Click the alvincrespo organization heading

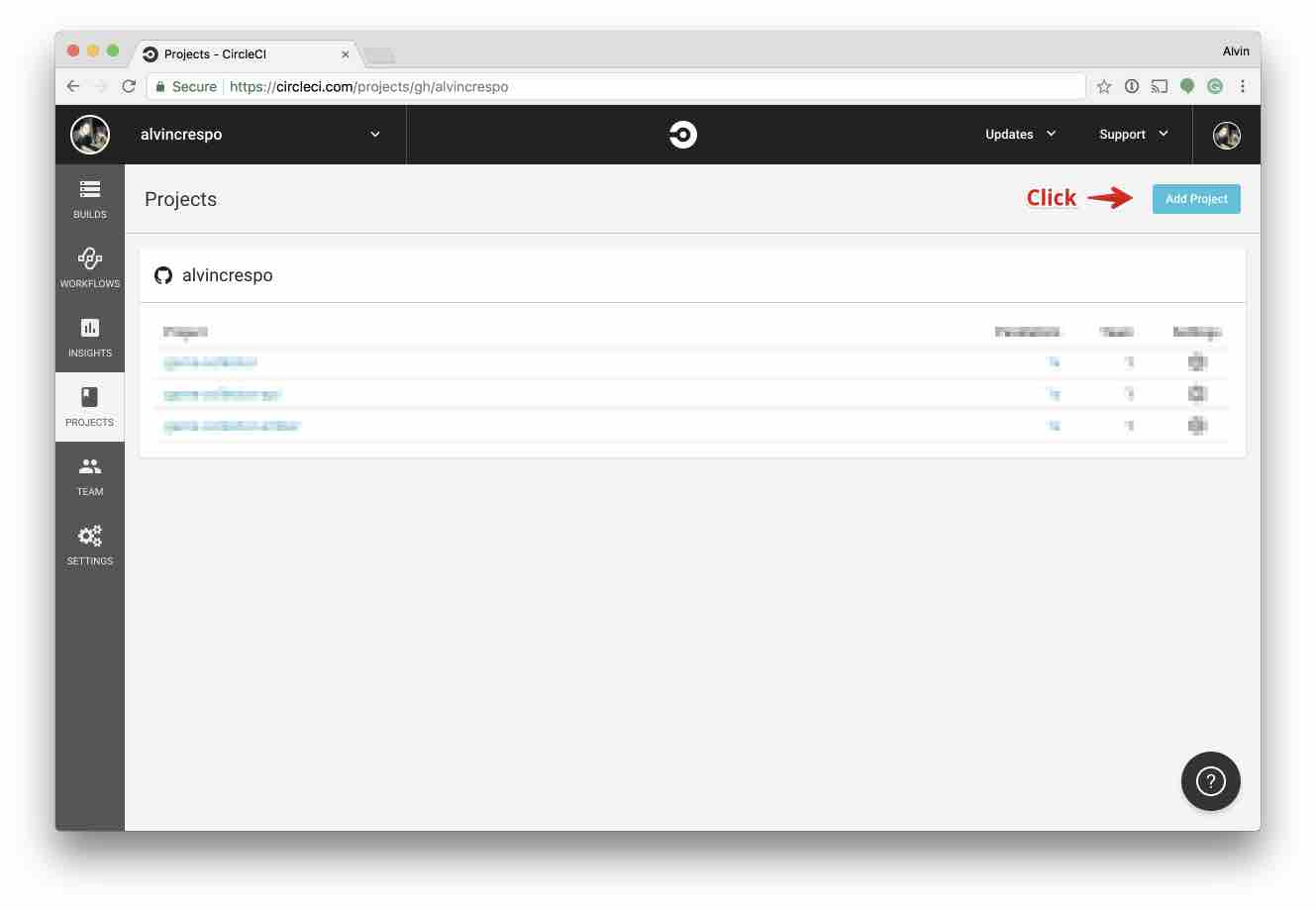[228, 275]
